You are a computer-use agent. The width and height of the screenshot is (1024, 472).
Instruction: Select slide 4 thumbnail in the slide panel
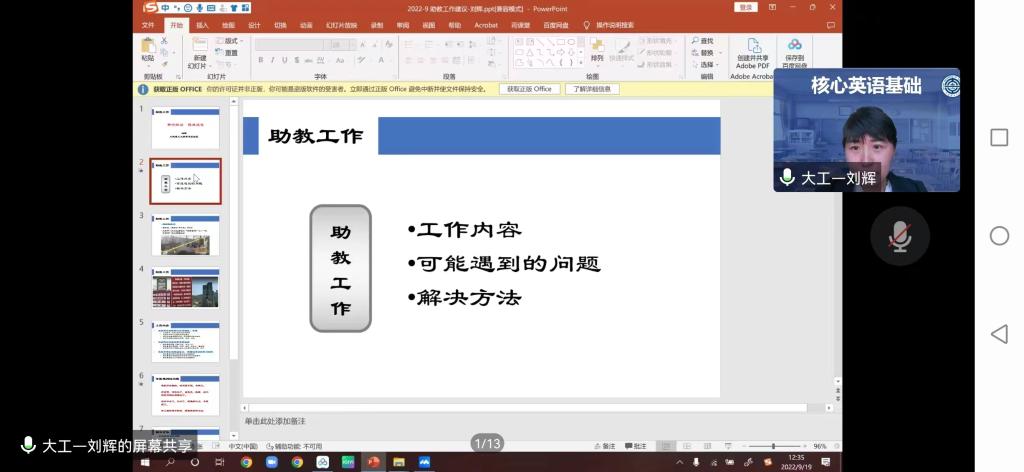coord(185,289)
